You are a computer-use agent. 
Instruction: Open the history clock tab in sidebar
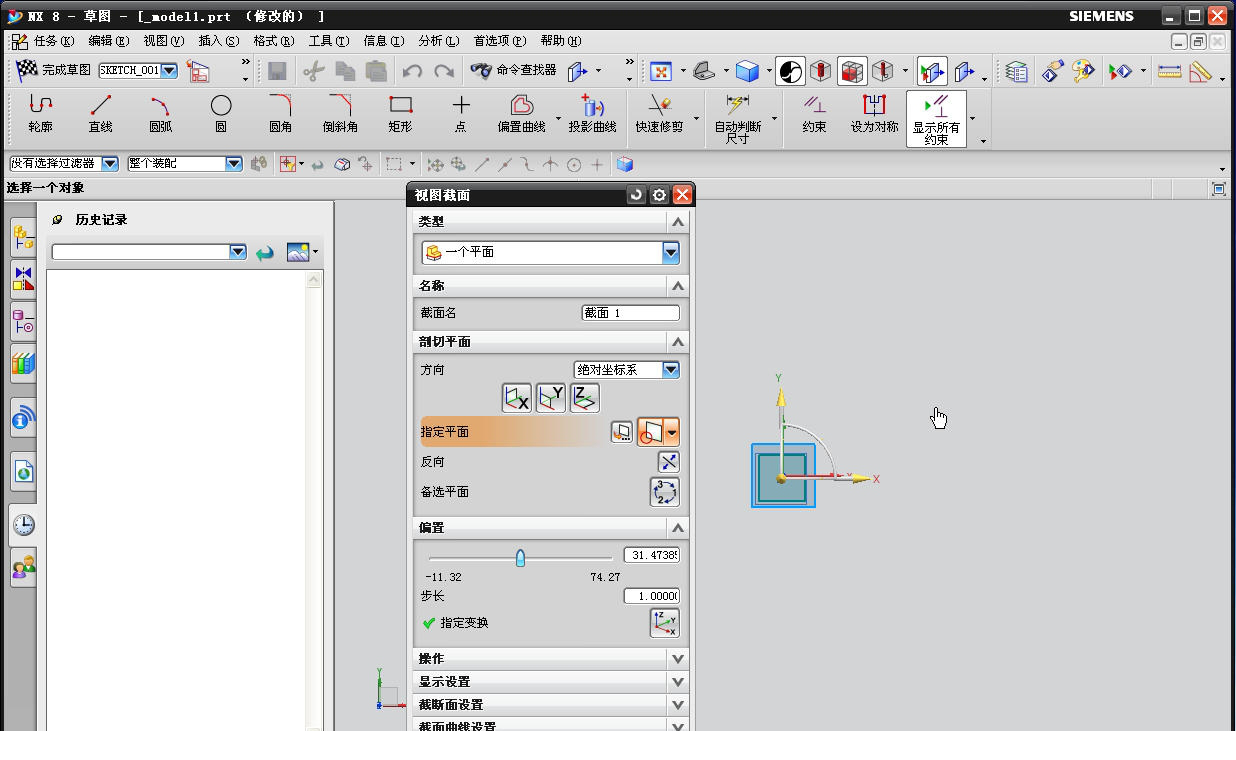(x=23, y=526)
